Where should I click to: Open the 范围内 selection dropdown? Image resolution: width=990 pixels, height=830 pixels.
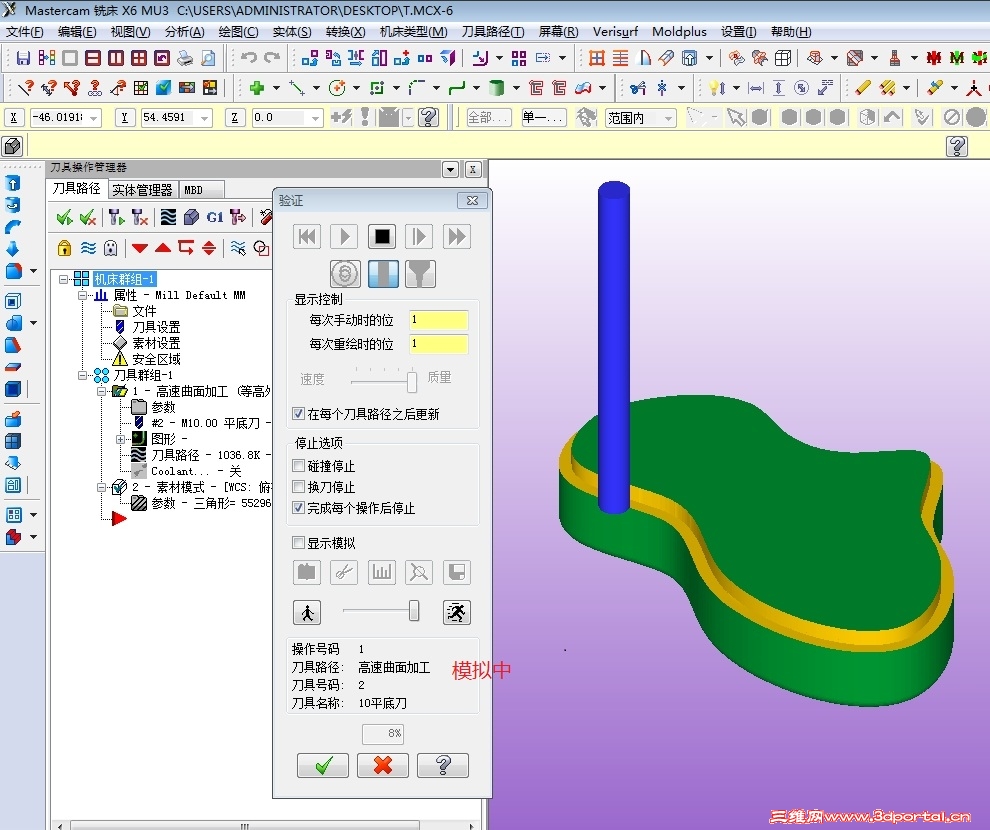click(669, 117)
